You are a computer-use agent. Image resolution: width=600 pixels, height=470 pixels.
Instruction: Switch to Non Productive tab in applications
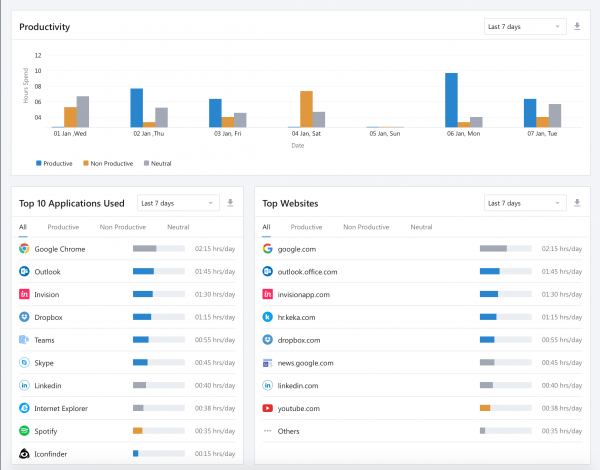pyautogui.click(x=123, y=227)
